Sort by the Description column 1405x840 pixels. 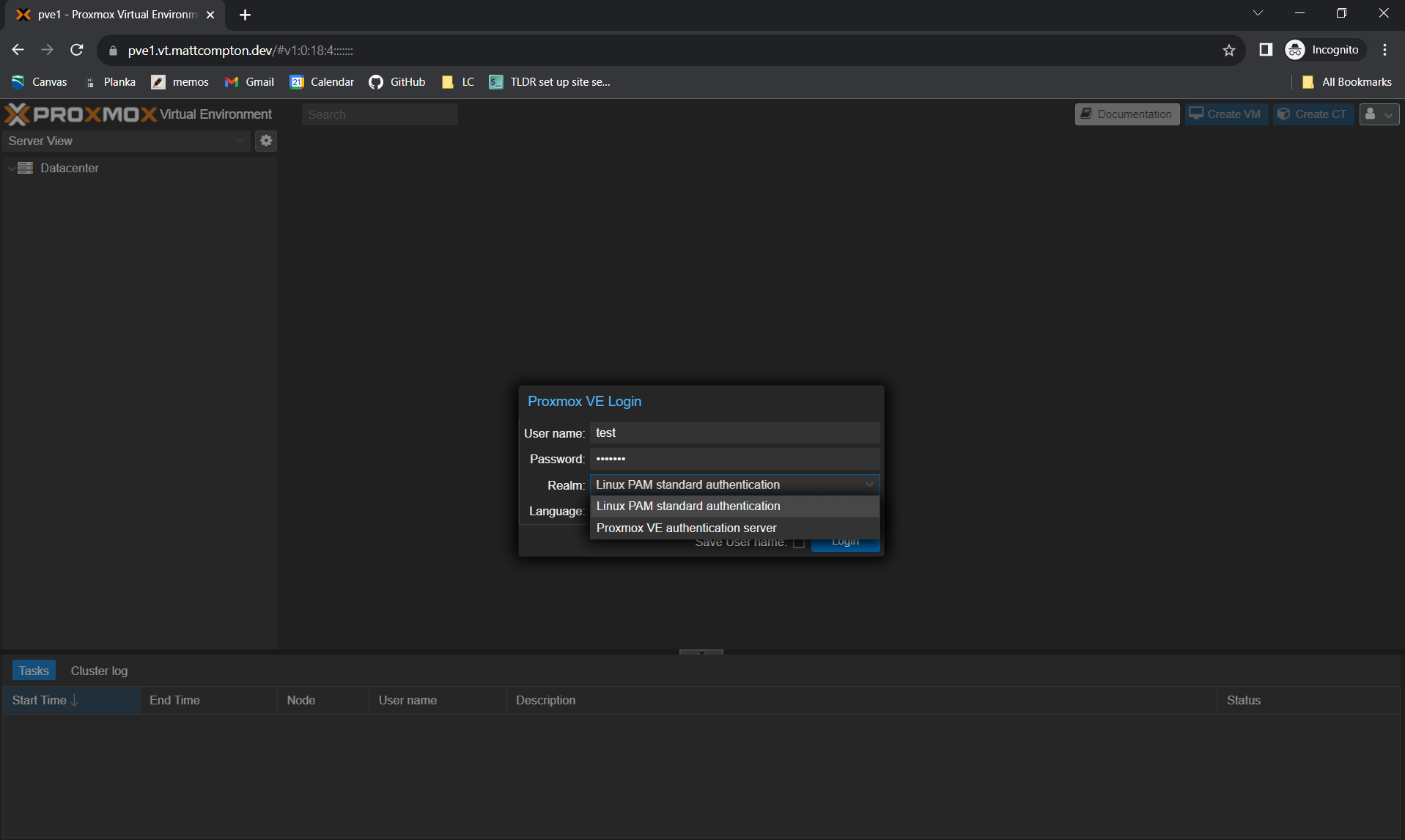[862, 700]
